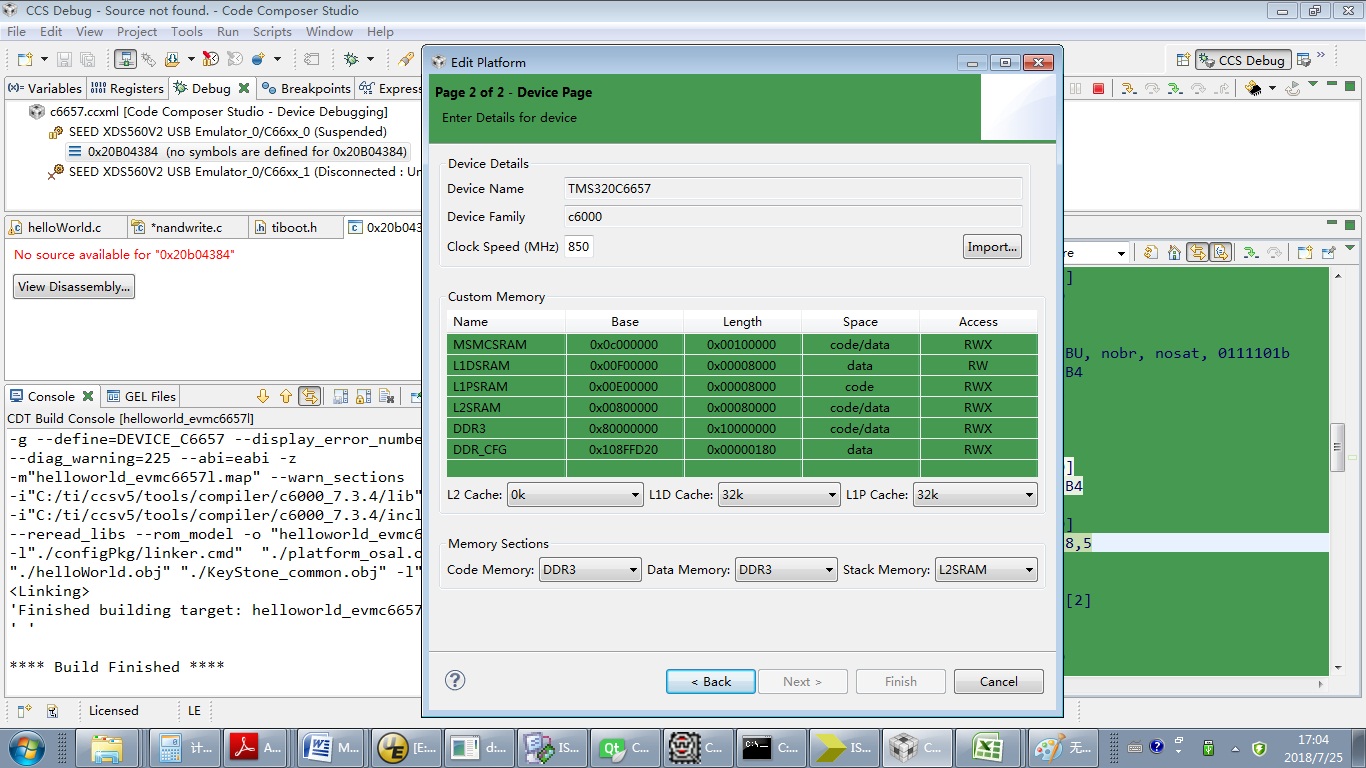
Task: Open the Stack Memory dropdown
Action: click(986, 570)
